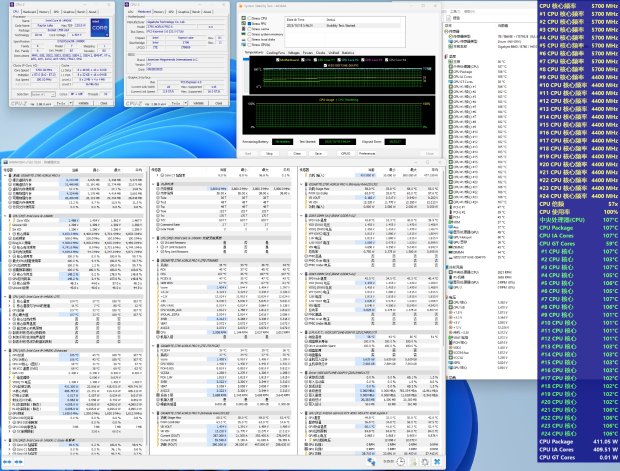Viewport: 620px width, 471px height.
Task: Enable the Stress cache checkbox
Action: 250,29
